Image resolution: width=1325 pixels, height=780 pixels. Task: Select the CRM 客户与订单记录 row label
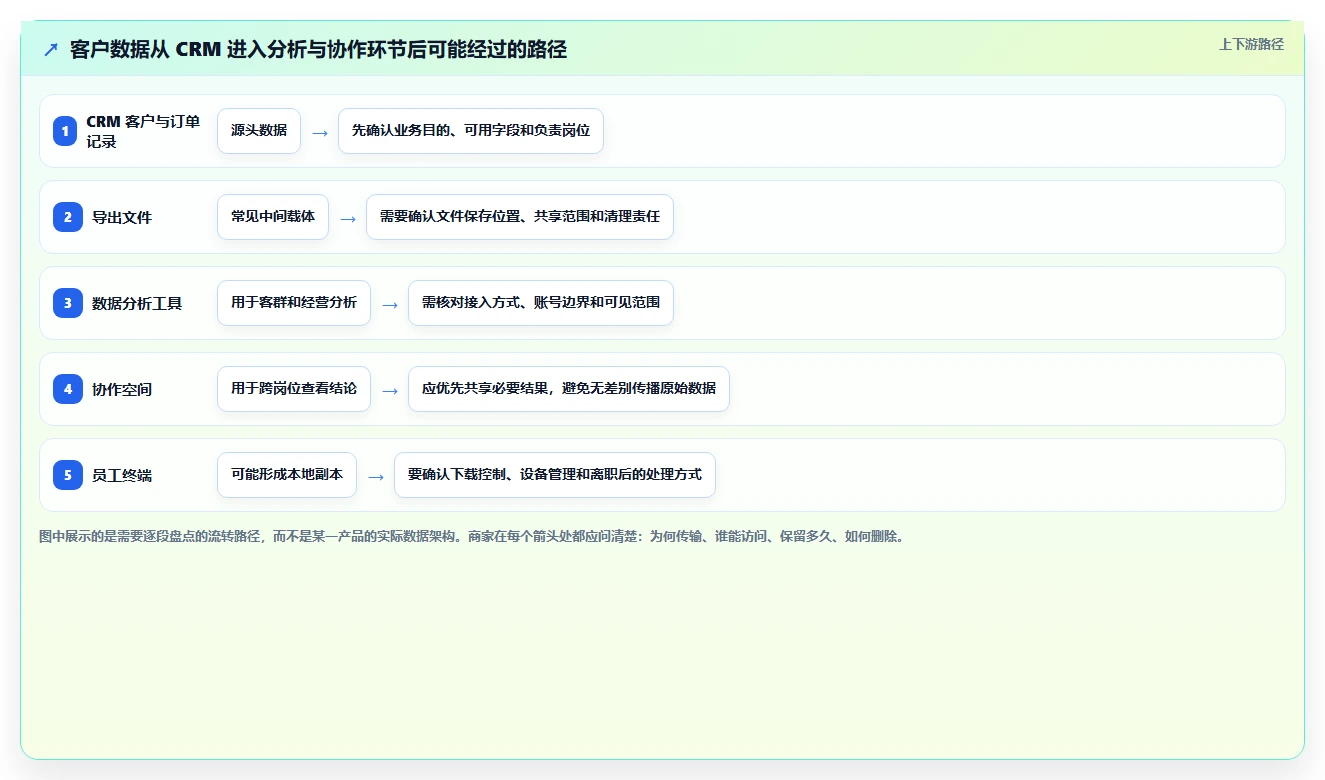[x=143, y=131]
